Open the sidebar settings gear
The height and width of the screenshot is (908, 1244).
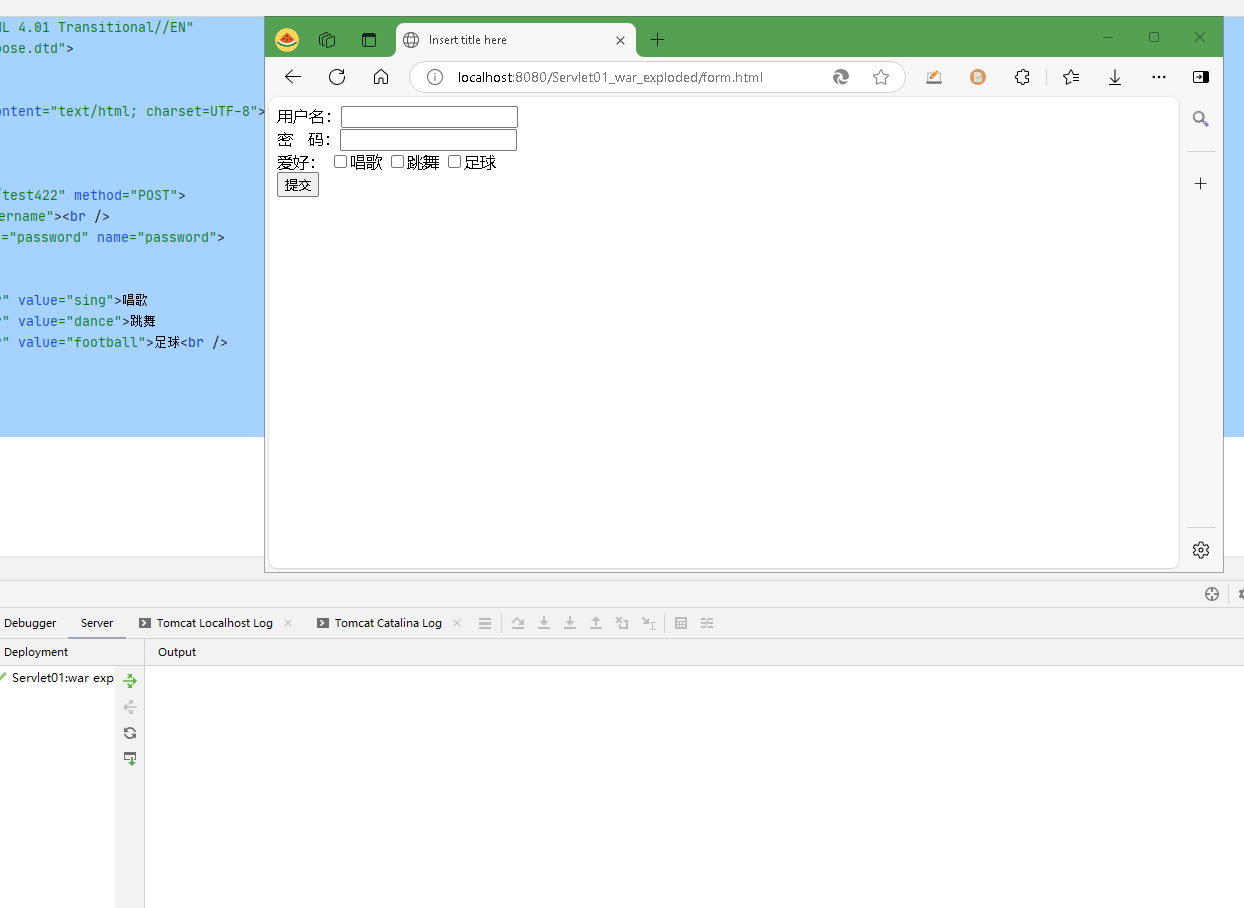1201,550
